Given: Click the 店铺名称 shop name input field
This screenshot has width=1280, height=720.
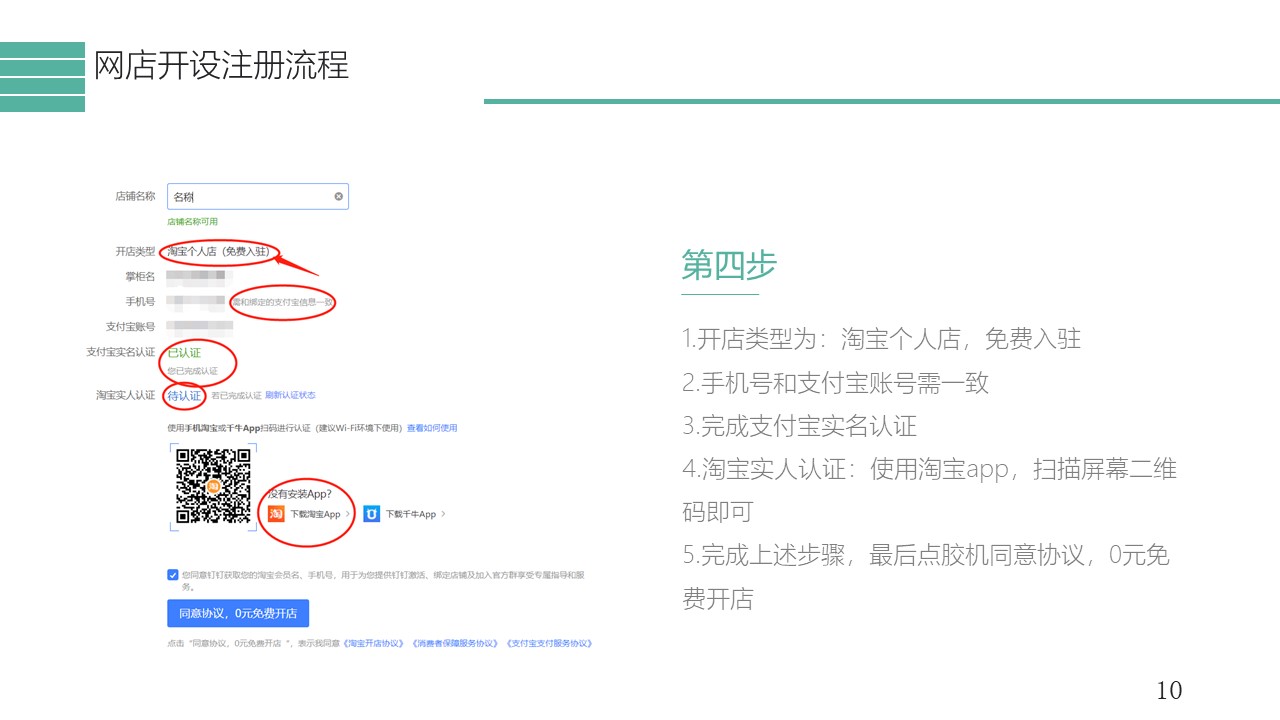Looking at the screenshot, I should (258, 197).
